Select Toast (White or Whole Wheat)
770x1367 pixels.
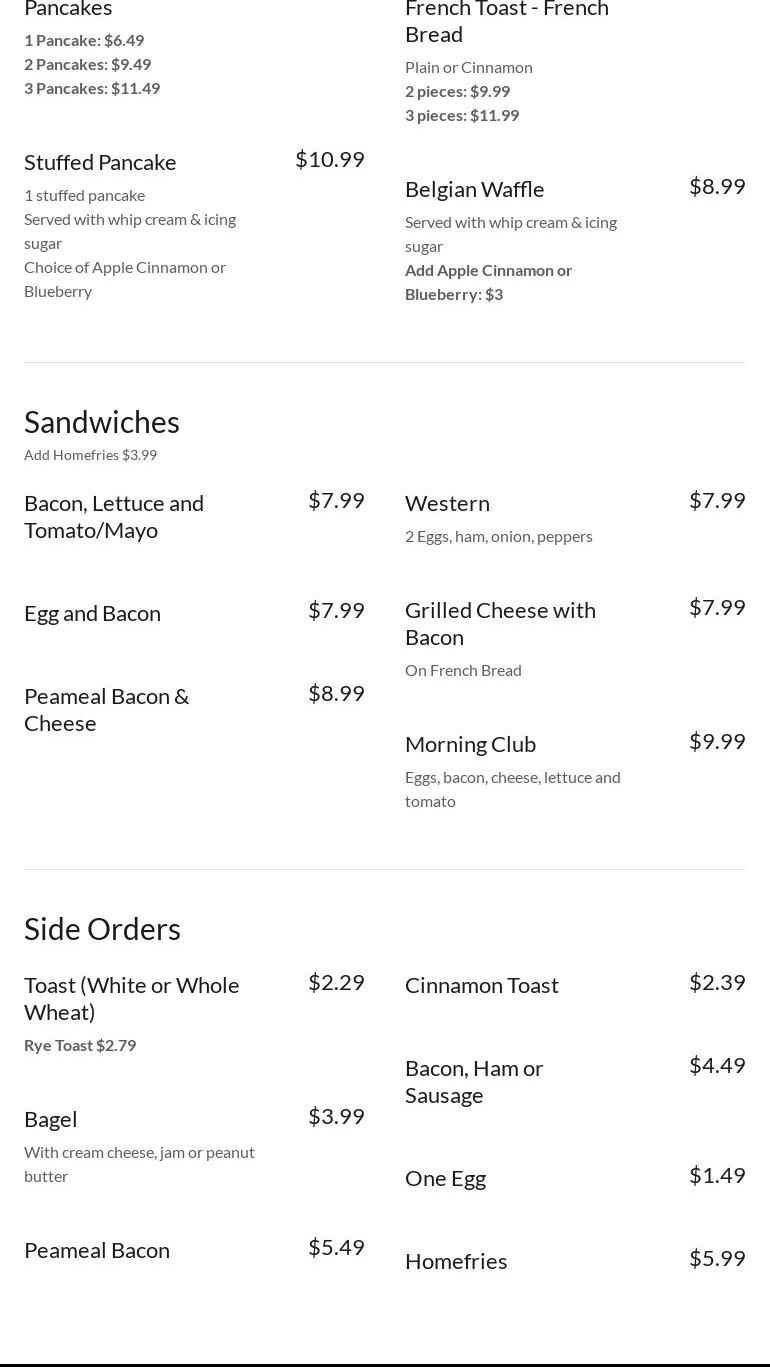point(132,998)
